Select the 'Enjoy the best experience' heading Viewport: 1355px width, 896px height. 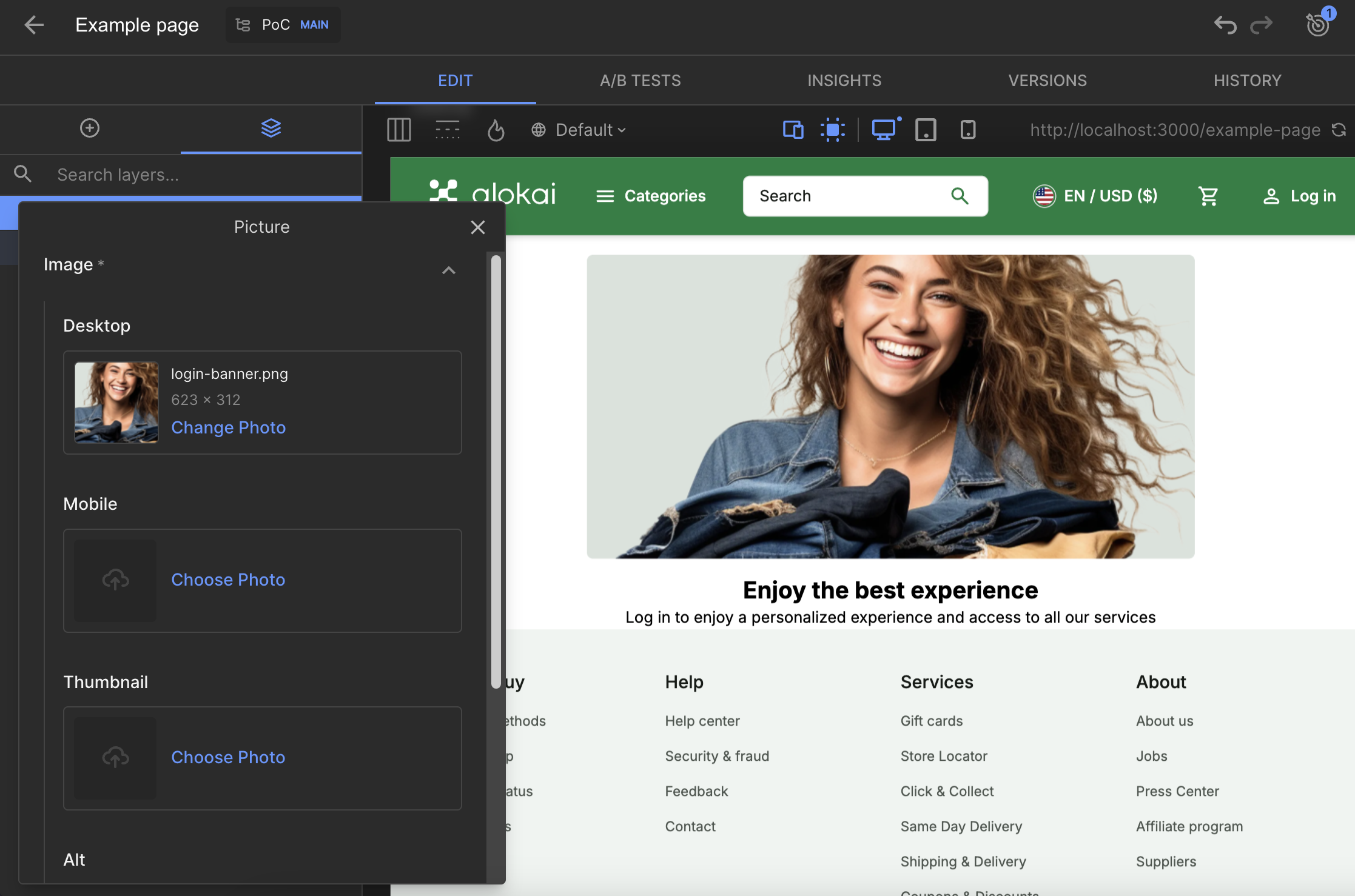(x=890, y=590)
